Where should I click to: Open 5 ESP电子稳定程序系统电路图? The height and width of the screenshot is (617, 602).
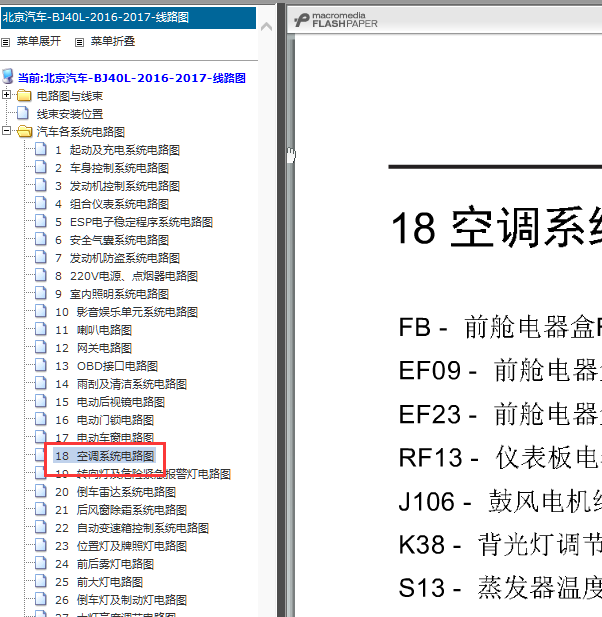[x=134, y=222]
